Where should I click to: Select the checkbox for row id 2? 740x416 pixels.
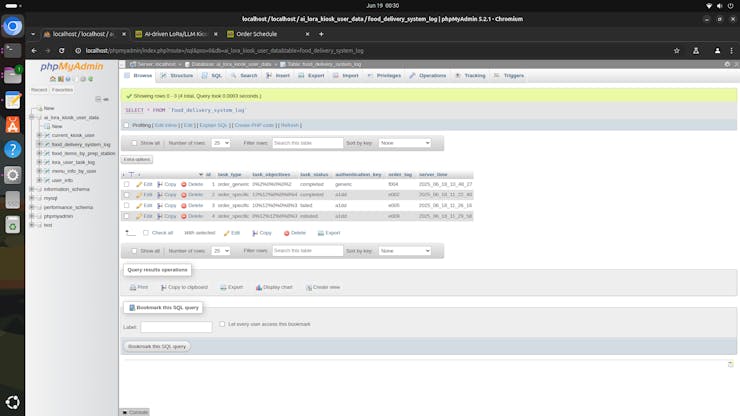pos(126,195)
